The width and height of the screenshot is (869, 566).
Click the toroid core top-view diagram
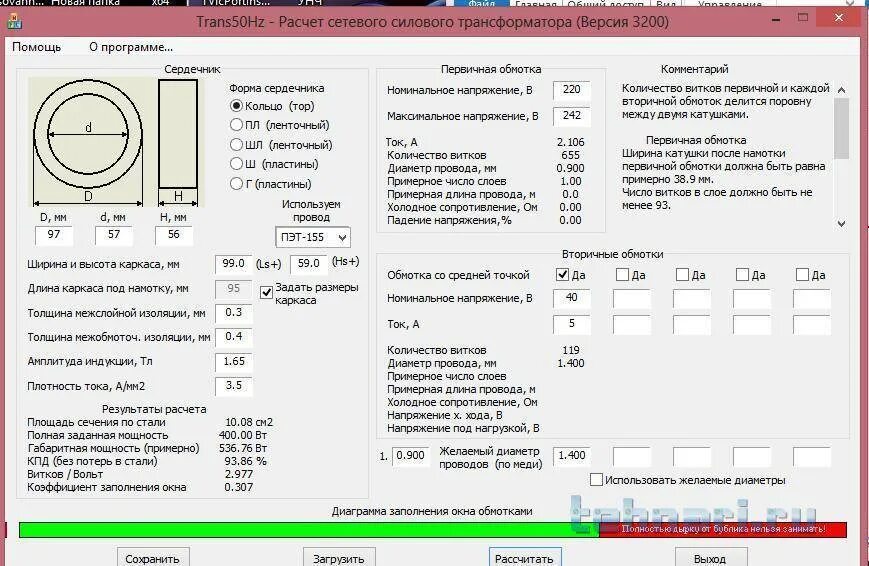(88, 135)
